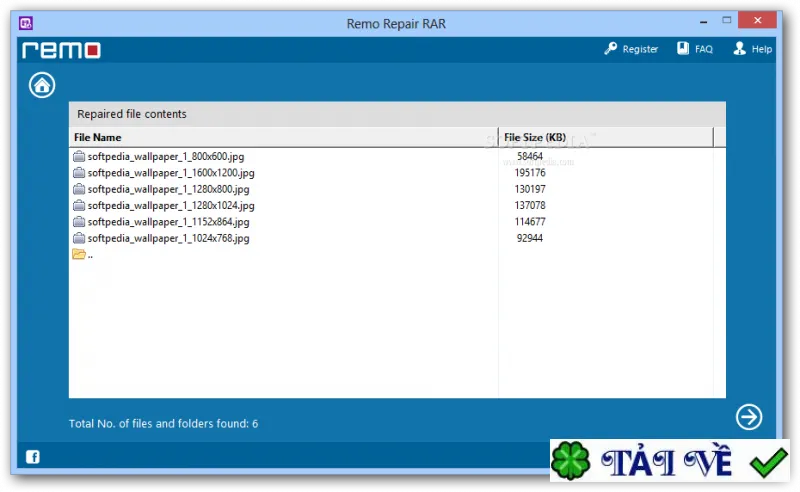Open Register link
Screen dimensions: 800x492
[x=640, y=49]
